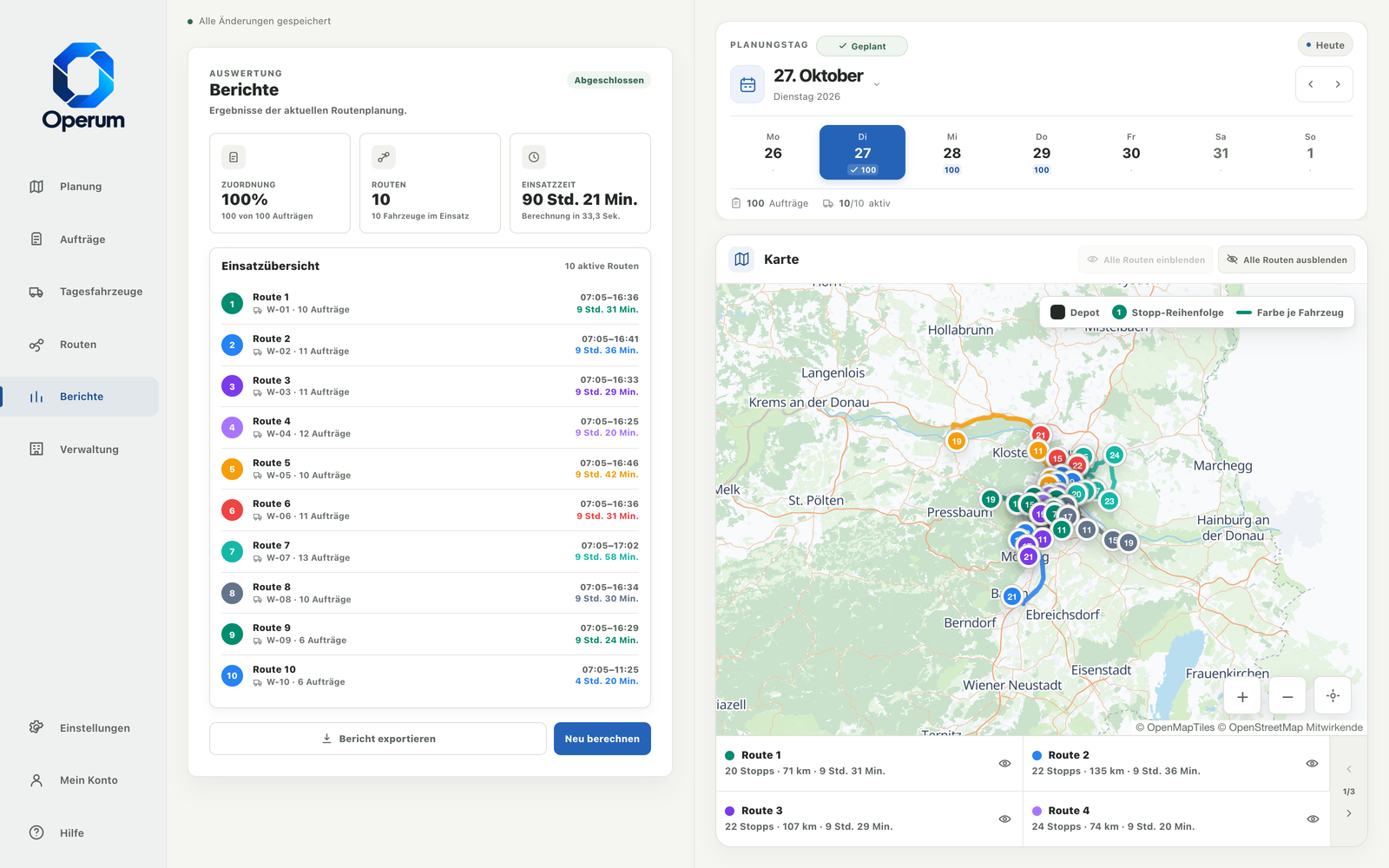Show all routes with Alle Routen einblenden
Screen dimensions: 1389x868
pyautogui.click(x=1145, y=260)
